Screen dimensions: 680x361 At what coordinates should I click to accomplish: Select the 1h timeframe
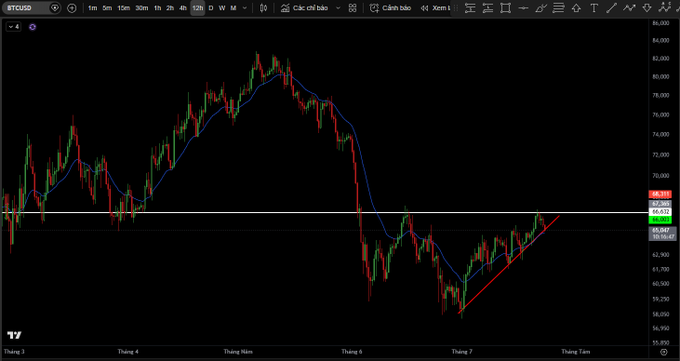(x=157, y=8)
